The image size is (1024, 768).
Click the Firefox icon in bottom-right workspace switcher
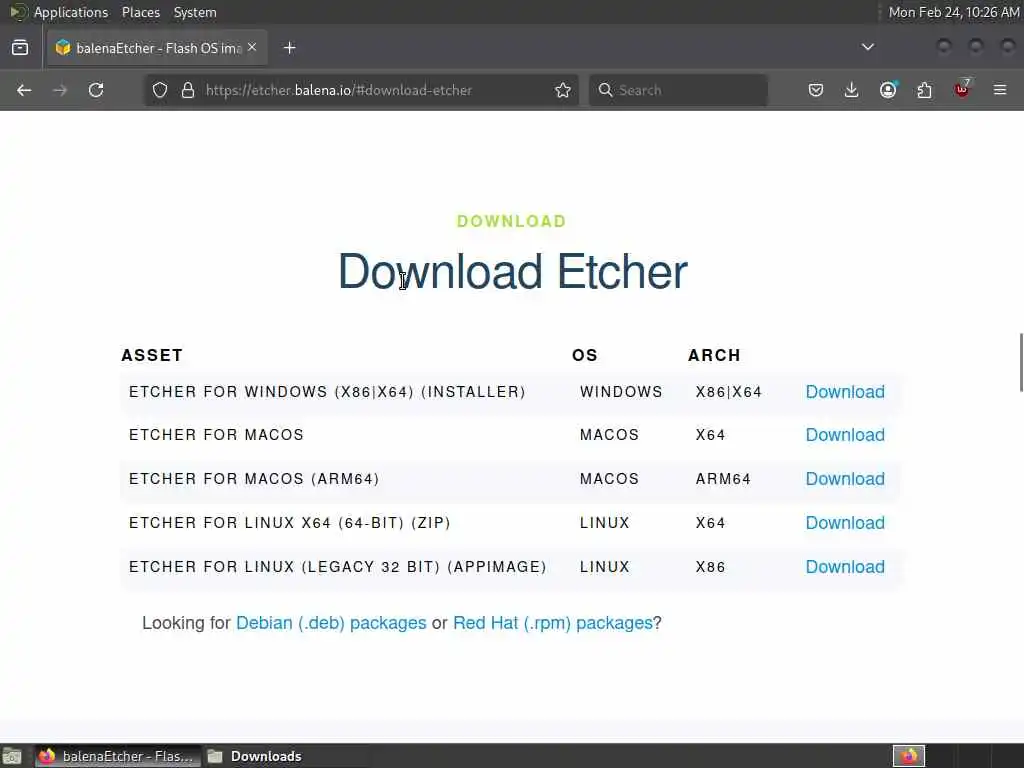(909, 756)
